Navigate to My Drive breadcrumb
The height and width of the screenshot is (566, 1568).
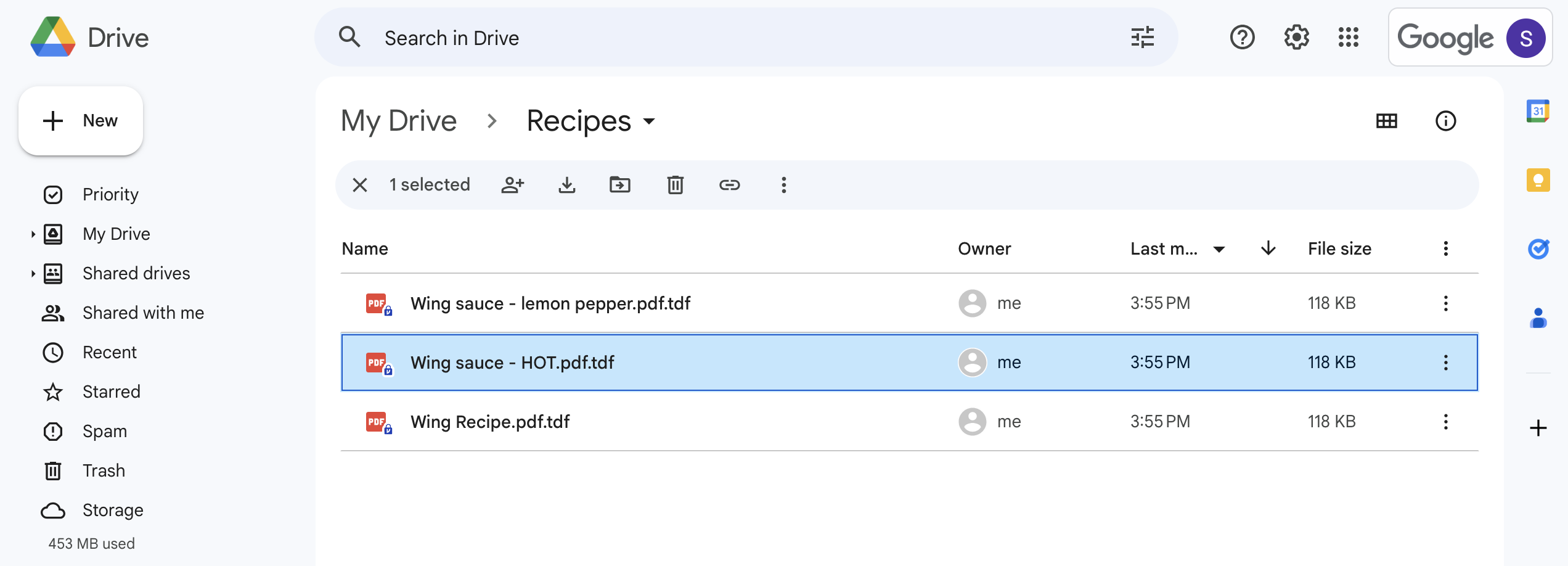click(x=399, y=121)
